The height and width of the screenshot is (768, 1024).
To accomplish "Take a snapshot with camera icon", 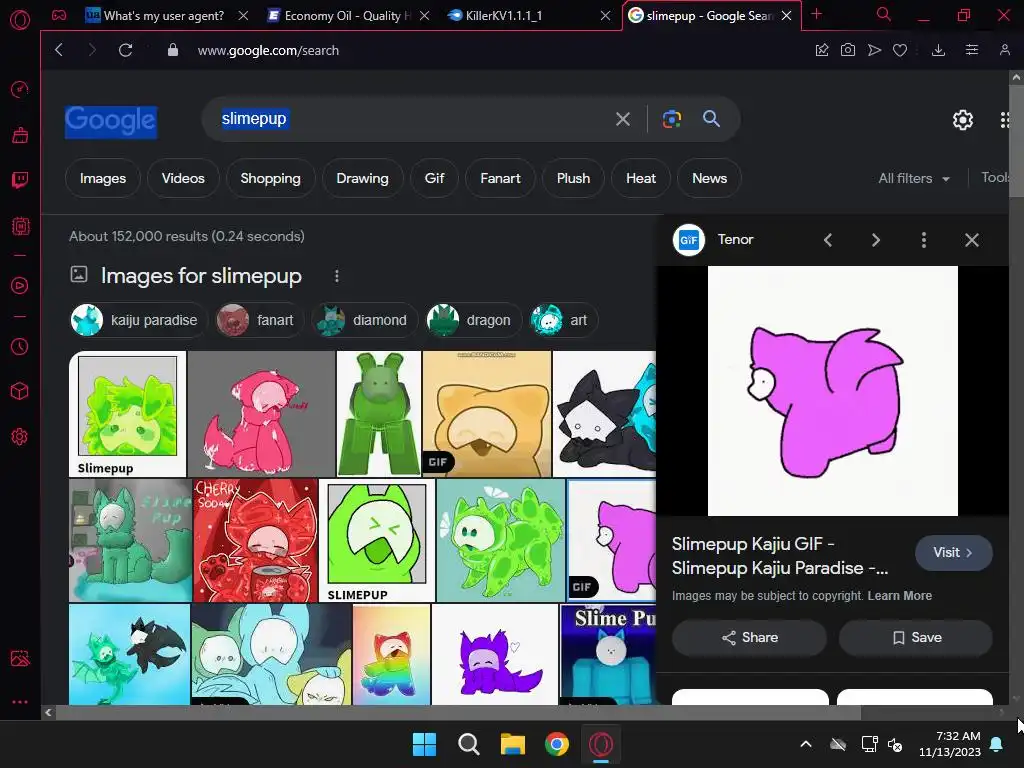I will [848, 50].
